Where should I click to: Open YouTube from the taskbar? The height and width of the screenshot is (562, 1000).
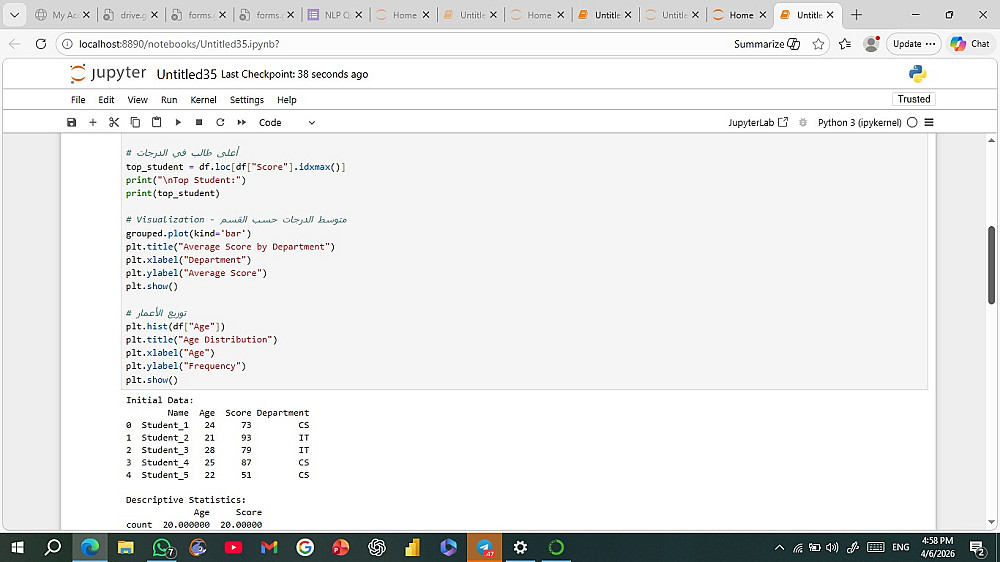(x=233, y=547)
